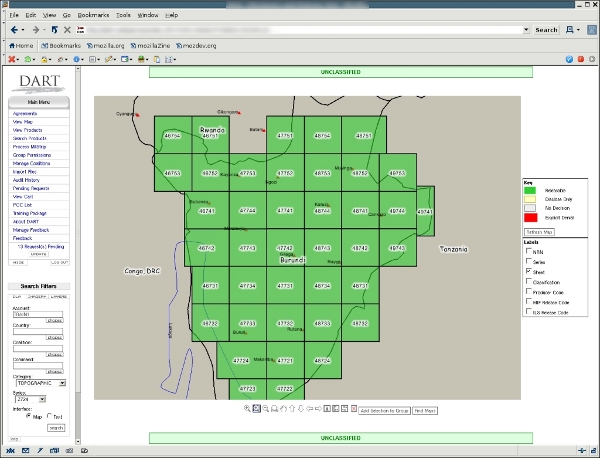This screenshot has height=458, width=600.
Task: Pan the map up with up arrow
Action: pyautogui.click(x=292, y=409)
